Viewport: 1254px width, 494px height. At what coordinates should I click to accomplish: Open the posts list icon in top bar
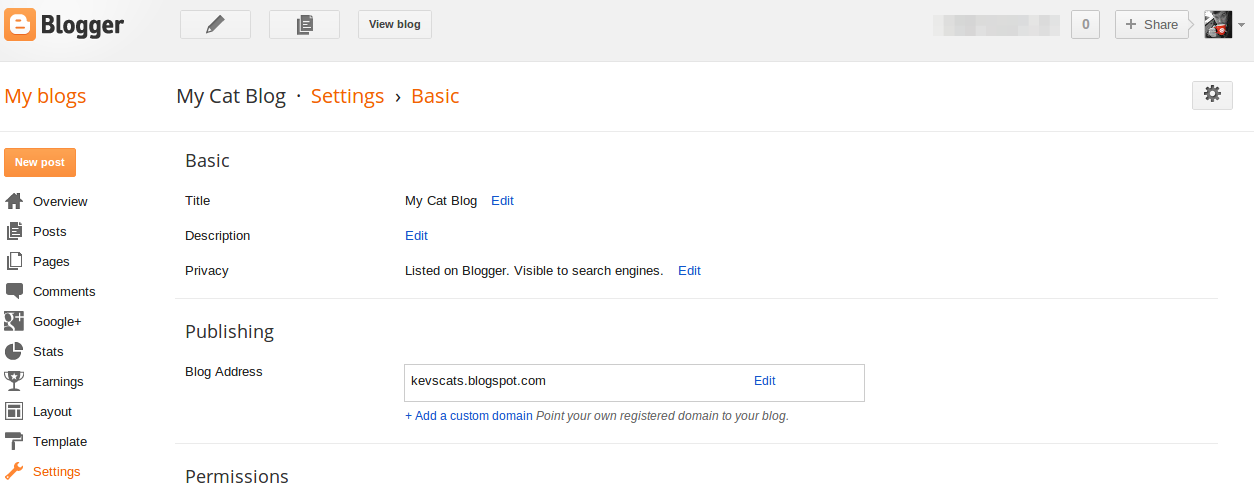click(304, 25)
